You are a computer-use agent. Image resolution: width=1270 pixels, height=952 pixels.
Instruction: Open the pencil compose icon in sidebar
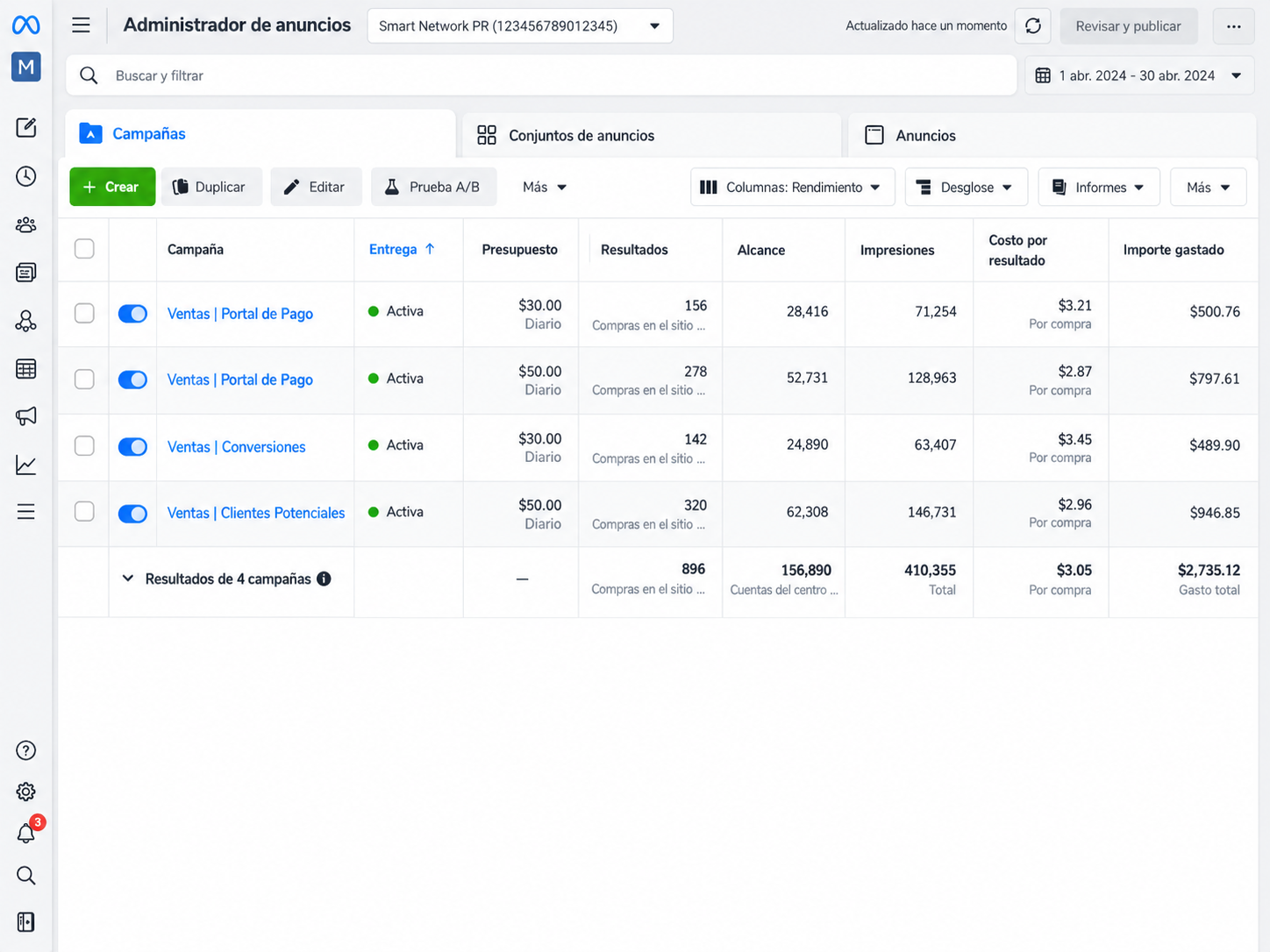26,128
